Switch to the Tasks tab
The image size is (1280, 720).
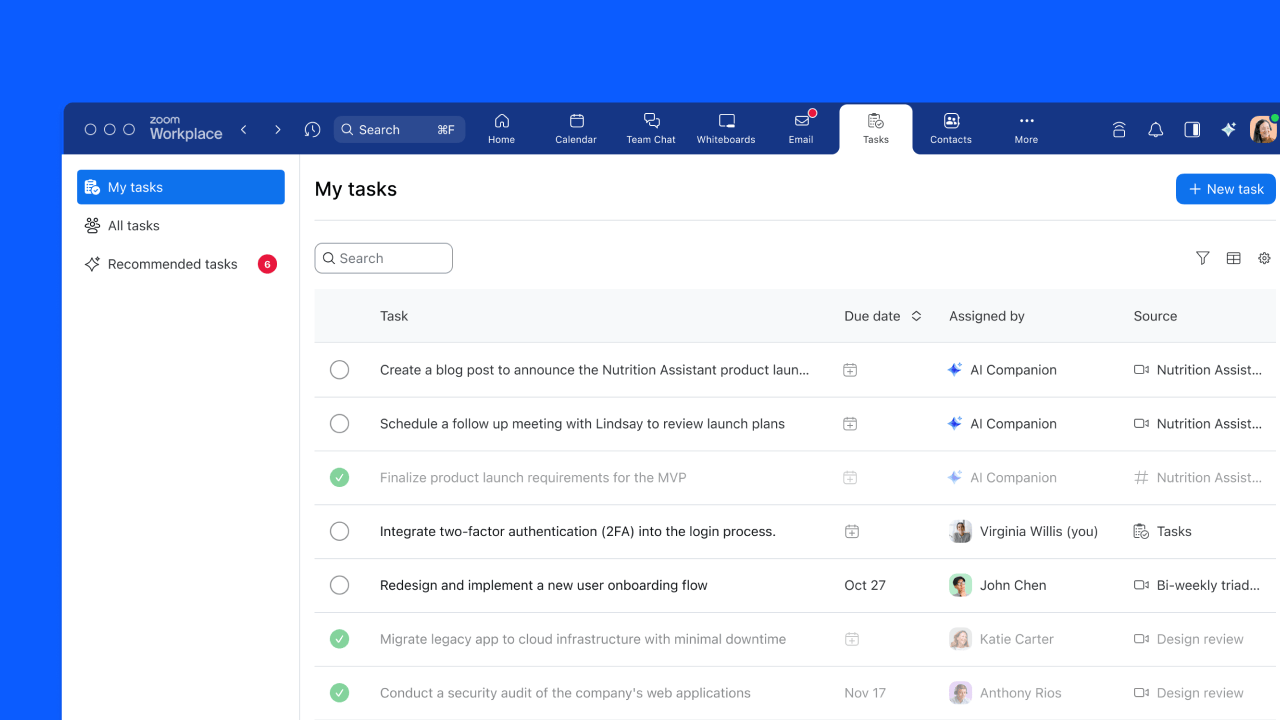click(875, 128)
